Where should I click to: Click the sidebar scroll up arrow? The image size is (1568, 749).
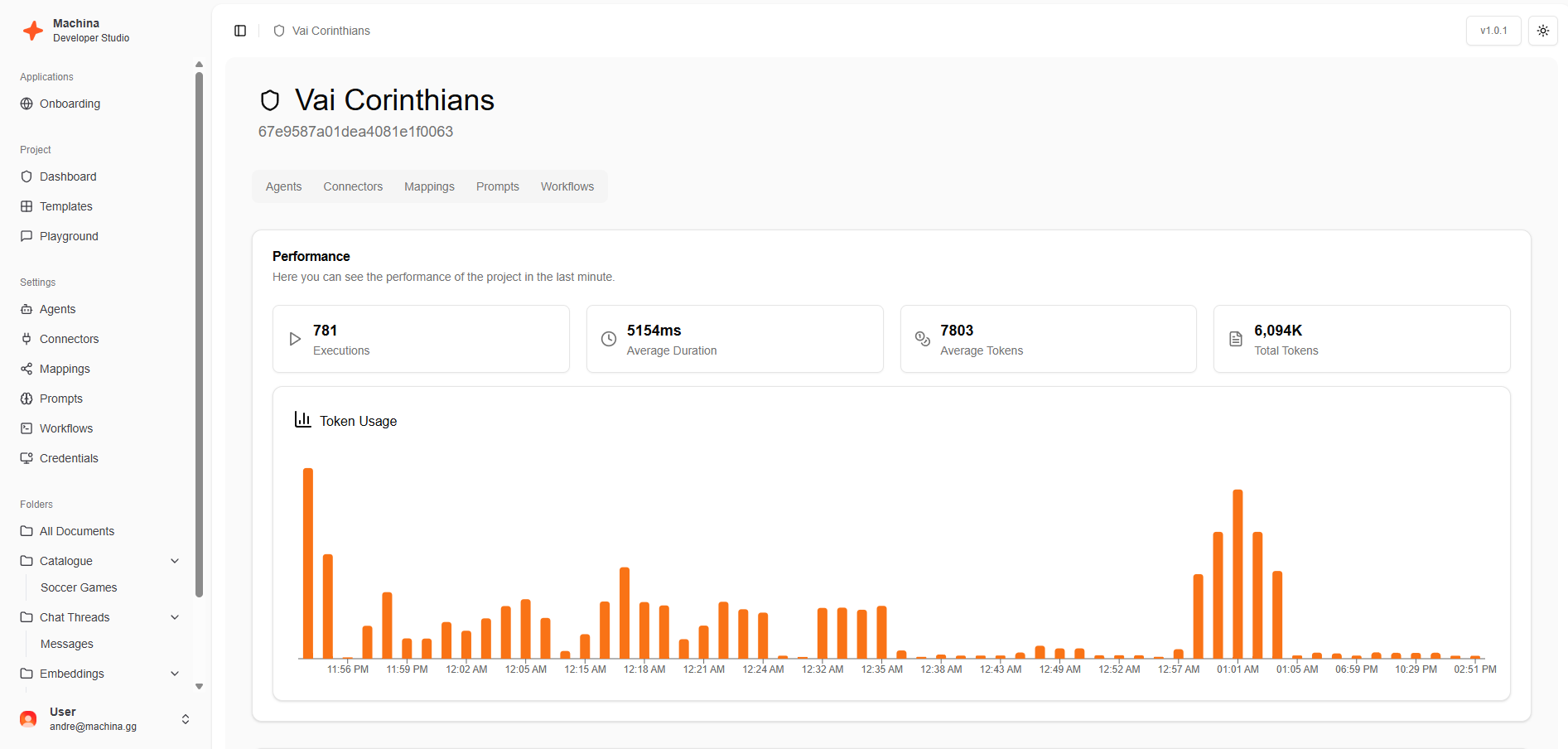pyautogui.click(x=199, y=64)
